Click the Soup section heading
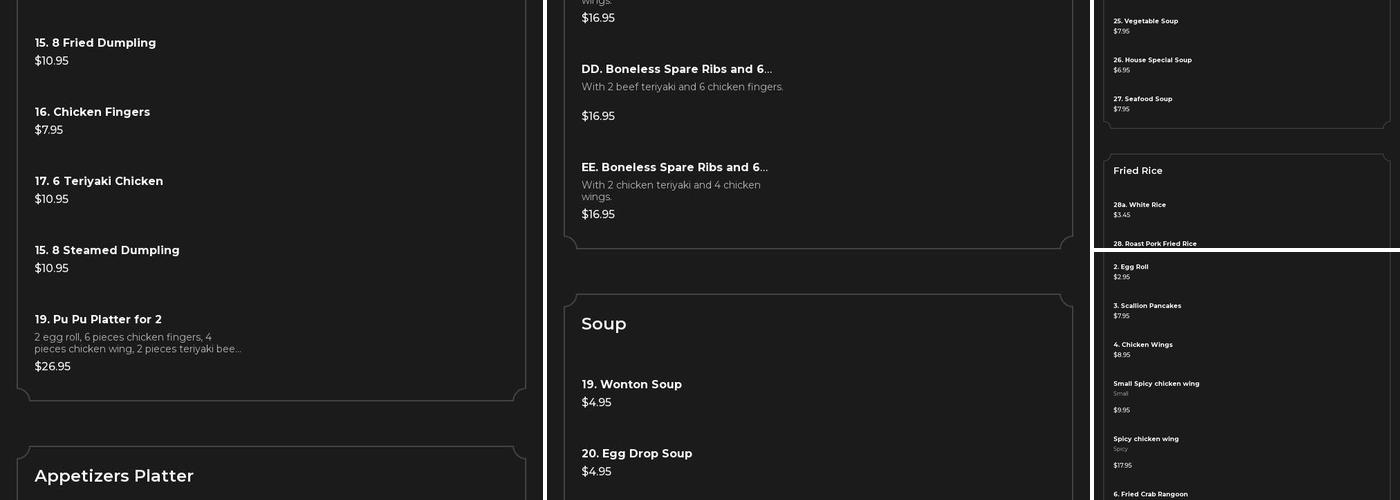Screen dimensions: 1400x500 pyautogui.click(x=604, y=324)
